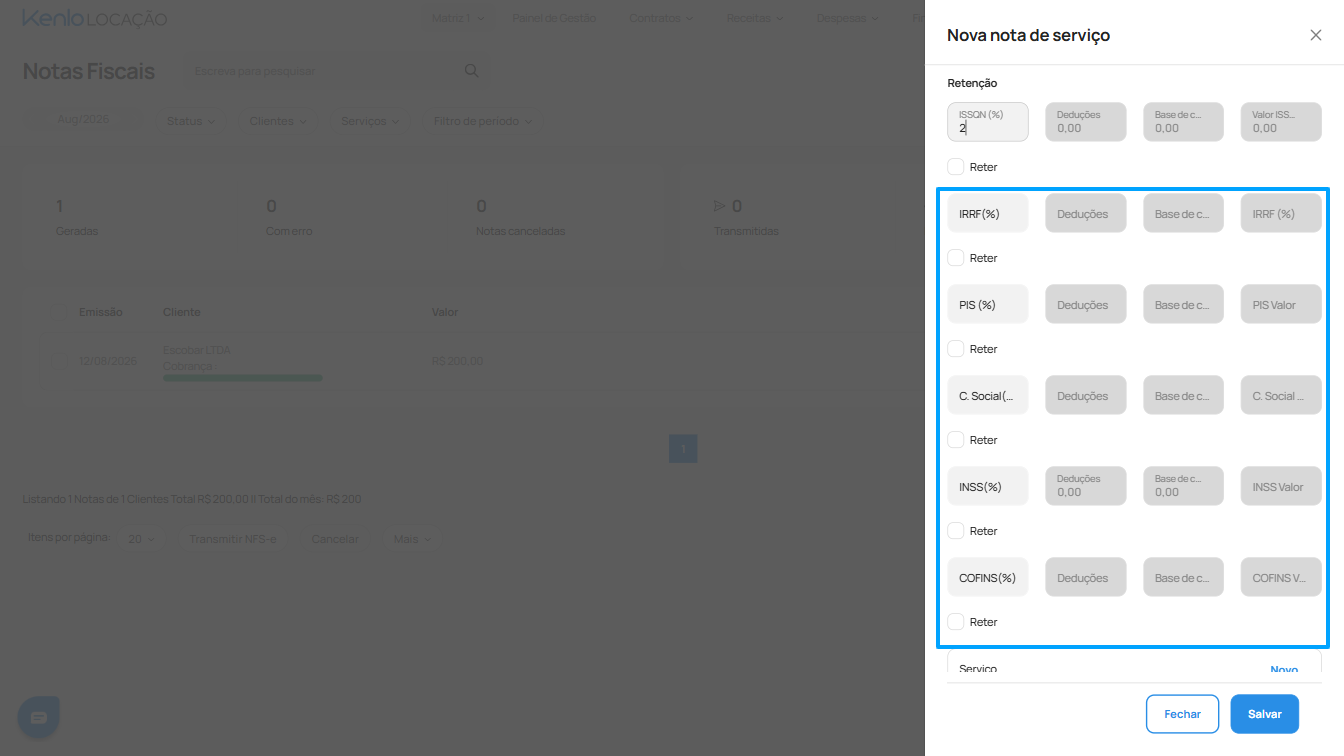Click the Geradas counter label
1344x756 pixels.
pyautogui.click(x=77, y=231)
